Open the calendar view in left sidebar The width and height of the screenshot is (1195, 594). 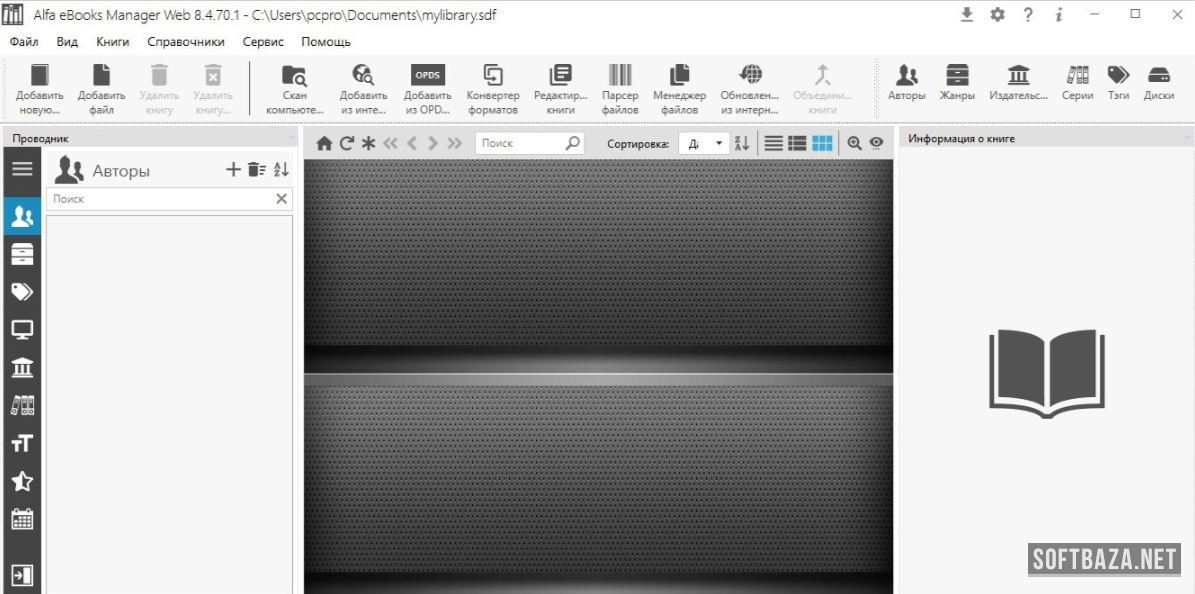[22, 519]
